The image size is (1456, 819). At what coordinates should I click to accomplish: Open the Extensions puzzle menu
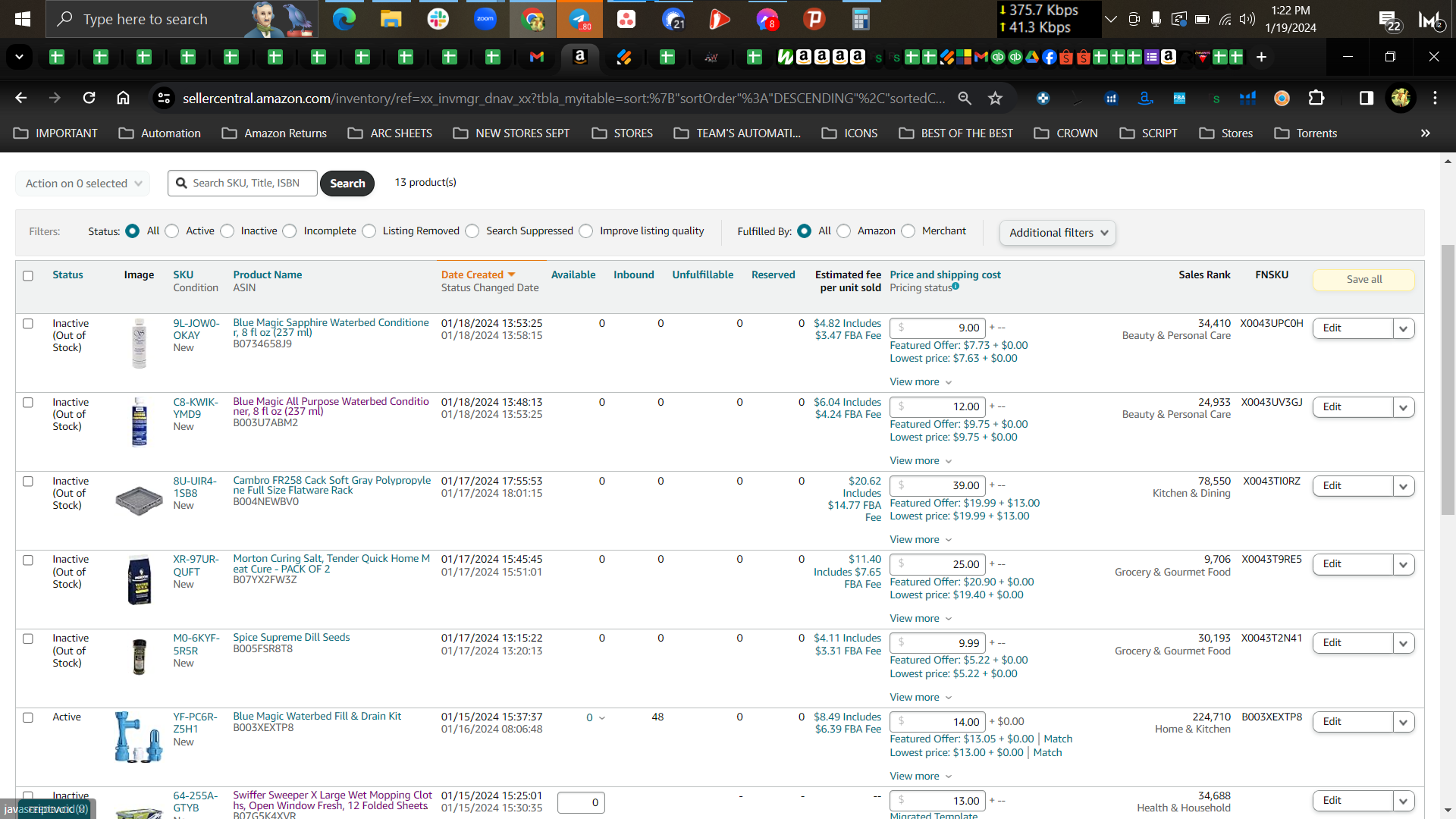[x=1316, y=98]
